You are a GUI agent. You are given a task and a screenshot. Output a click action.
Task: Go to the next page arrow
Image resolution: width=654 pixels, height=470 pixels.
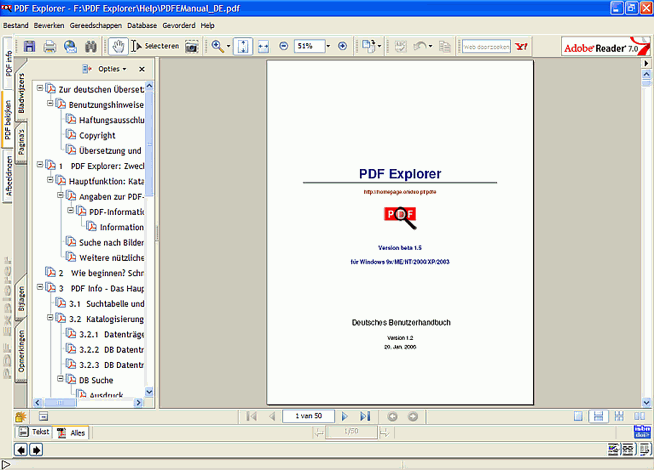tap(345, 415)
